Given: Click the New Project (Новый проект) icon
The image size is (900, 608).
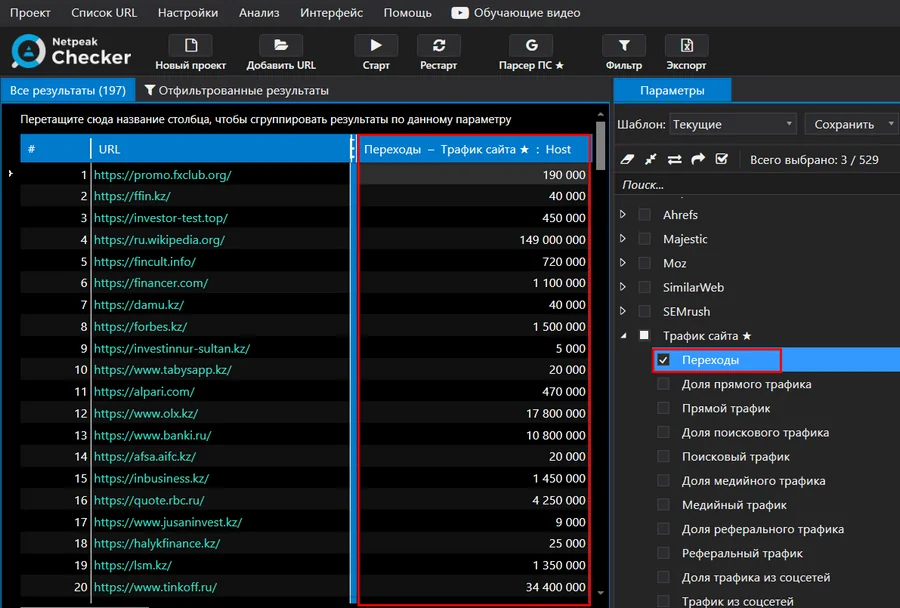Looking at the screenshot, I should pos(191,45).
